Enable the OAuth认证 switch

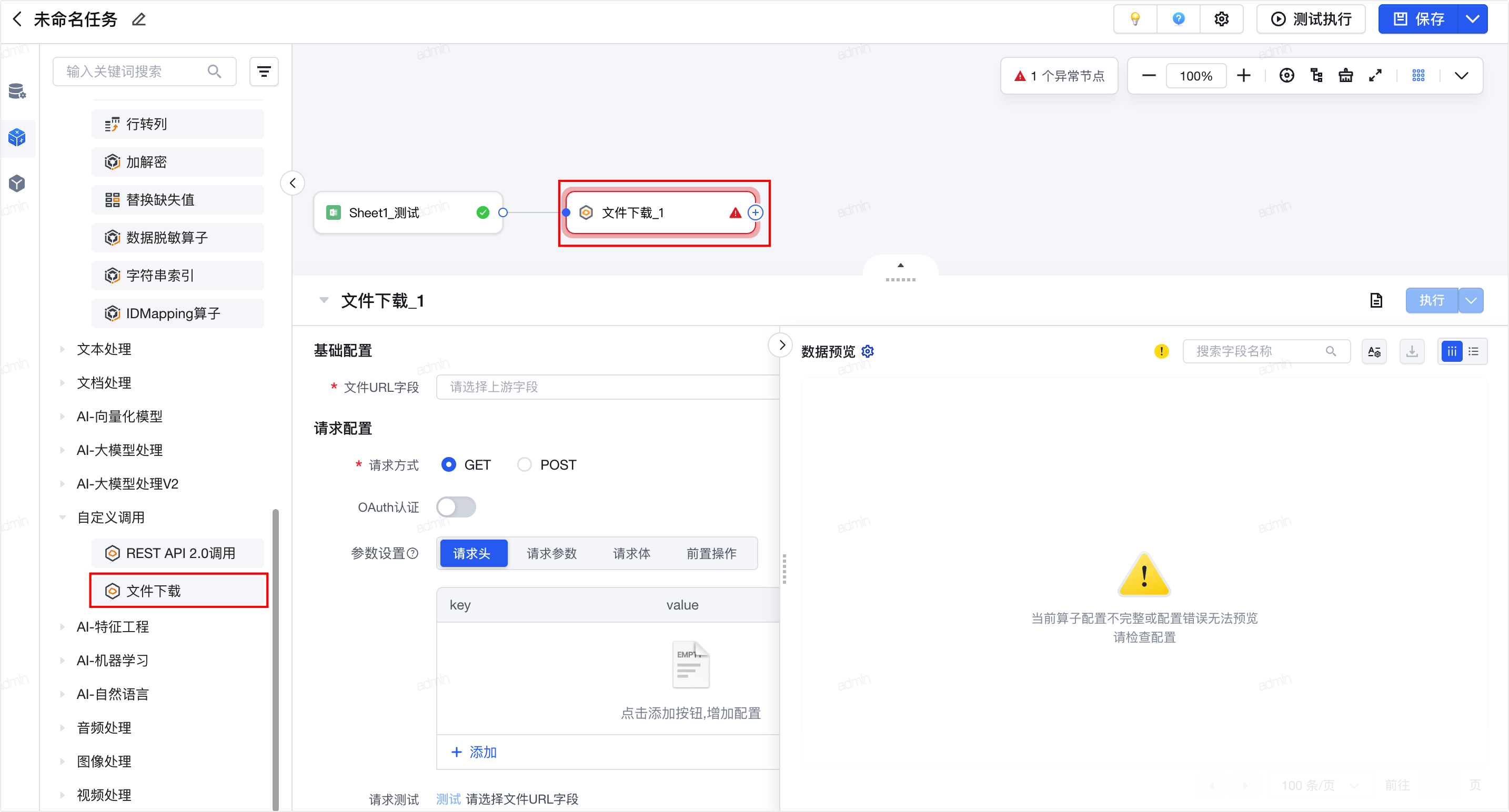(x=456, y=507)
